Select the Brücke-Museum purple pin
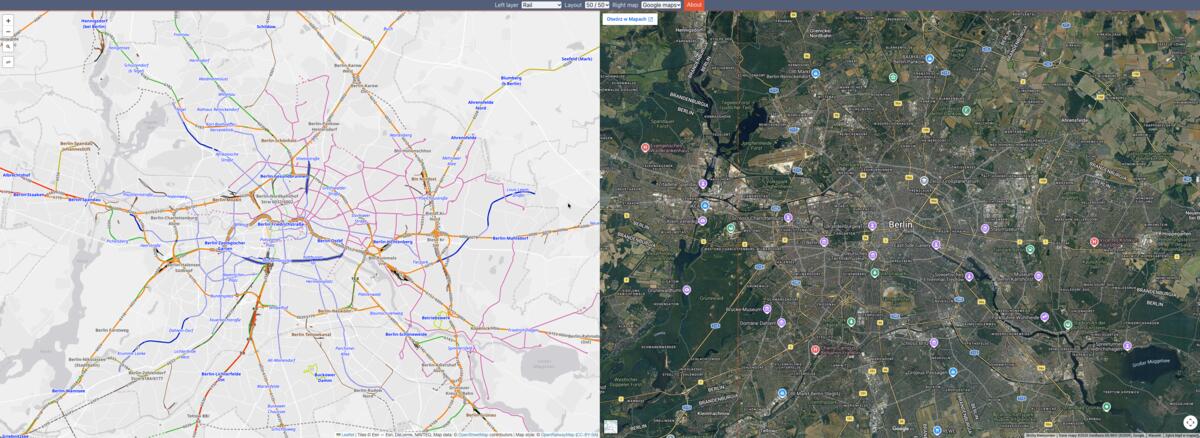This screenshot has width=1200, height=438. coord(767,309)
